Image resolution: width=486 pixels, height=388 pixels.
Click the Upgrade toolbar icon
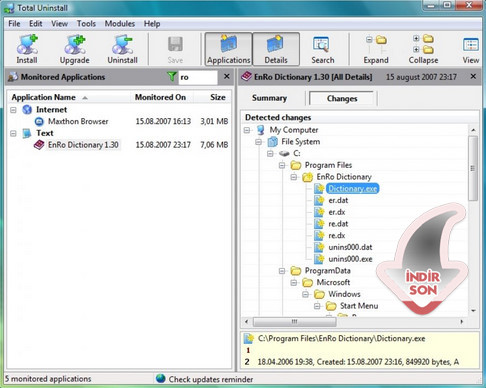pos(75,49)
